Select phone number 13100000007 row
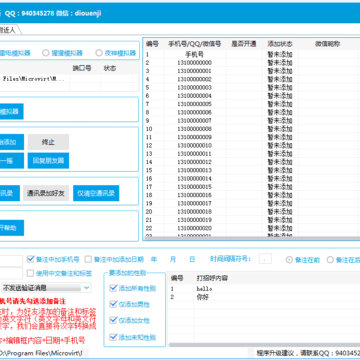 [252, 121]
